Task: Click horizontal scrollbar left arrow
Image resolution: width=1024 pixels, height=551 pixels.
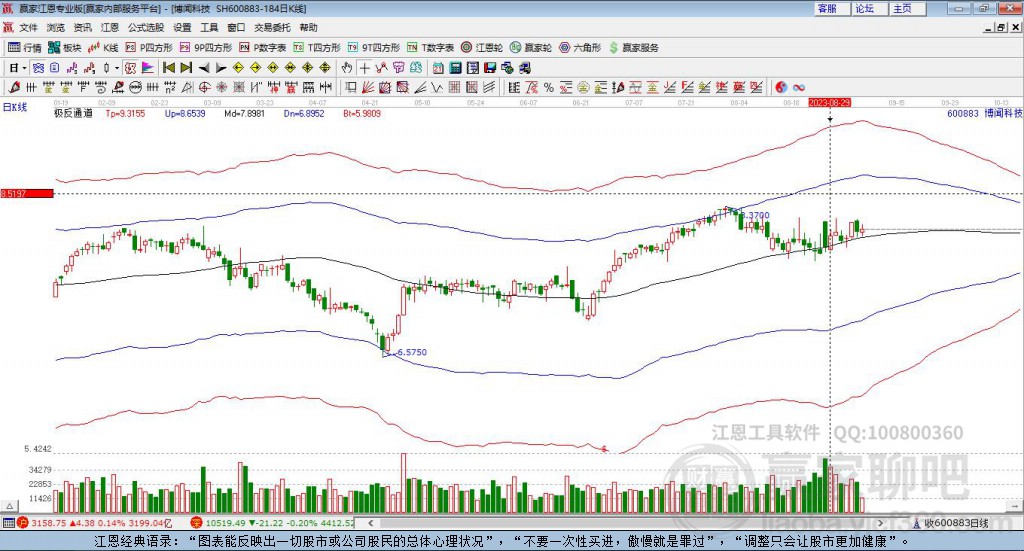Action: (x=371, y=523)
